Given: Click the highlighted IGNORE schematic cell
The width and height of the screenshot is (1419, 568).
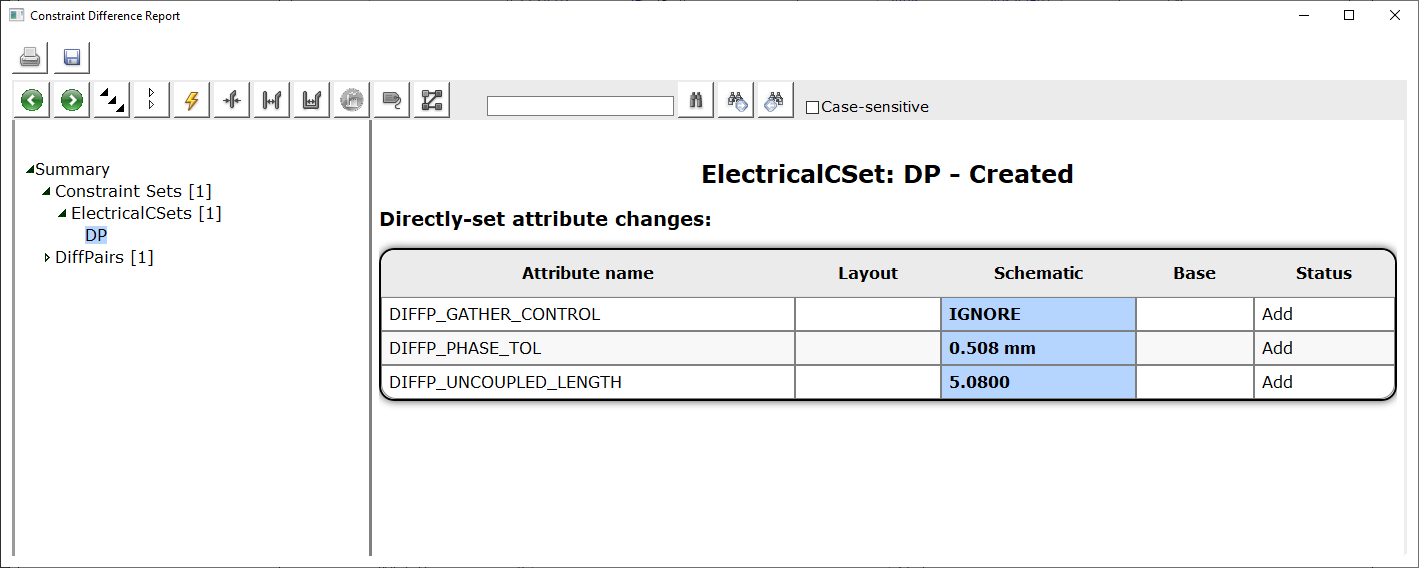Looking at the screenshot, I should (x=1038, y=314).
